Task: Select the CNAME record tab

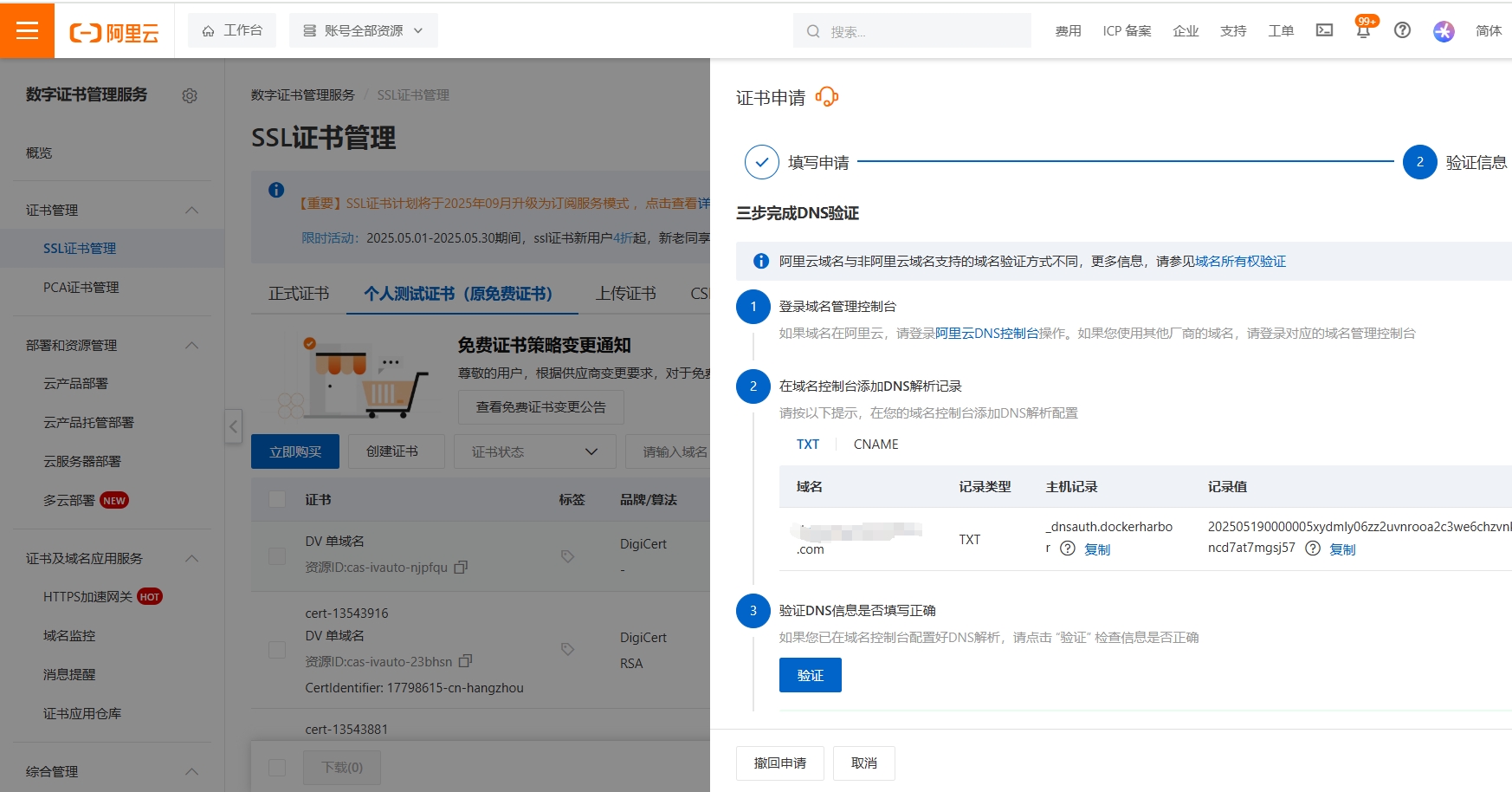Action: click(x=876, y=444)
